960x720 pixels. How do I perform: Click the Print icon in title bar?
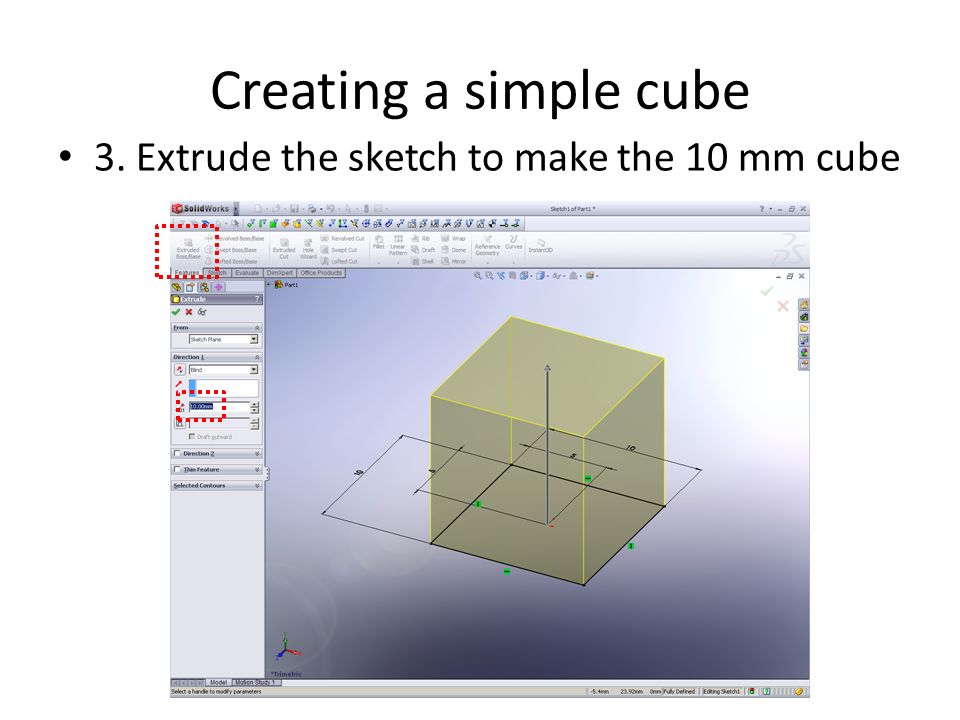[x=312, y=209]
